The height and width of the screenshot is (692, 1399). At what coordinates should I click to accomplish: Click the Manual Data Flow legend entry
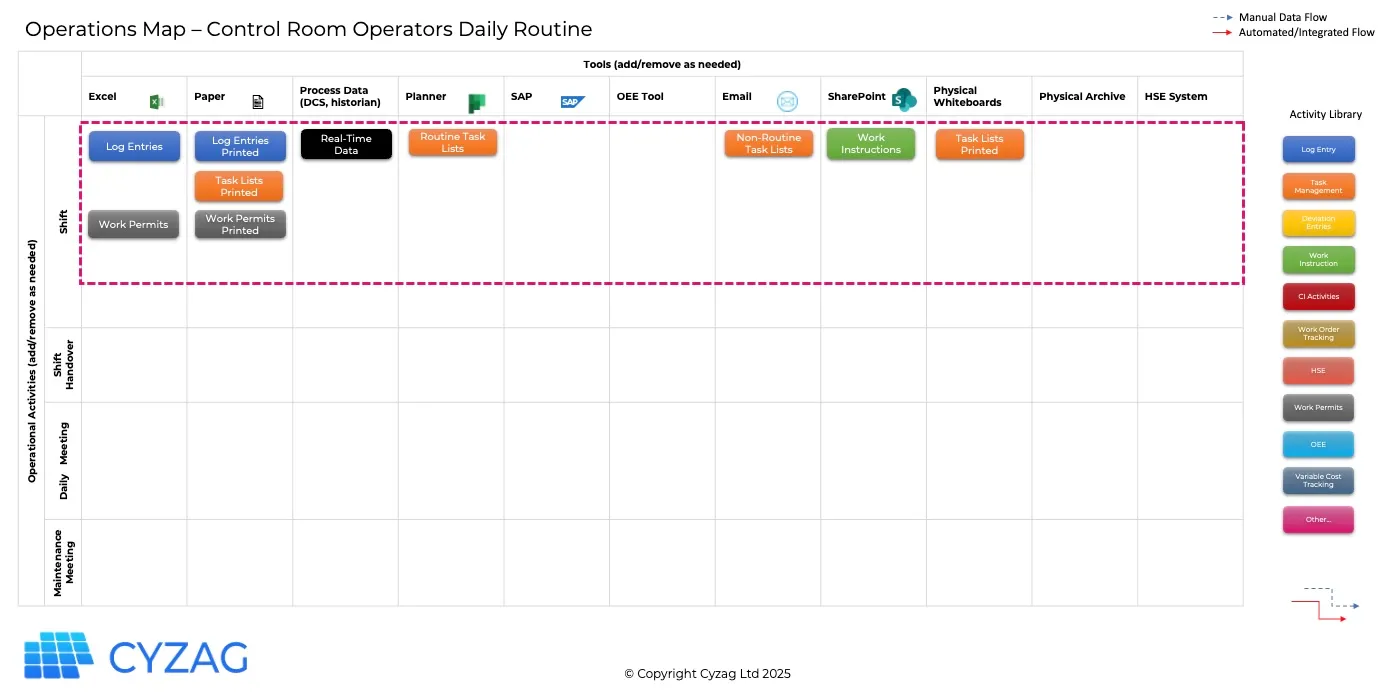[x=1284, y=17]
